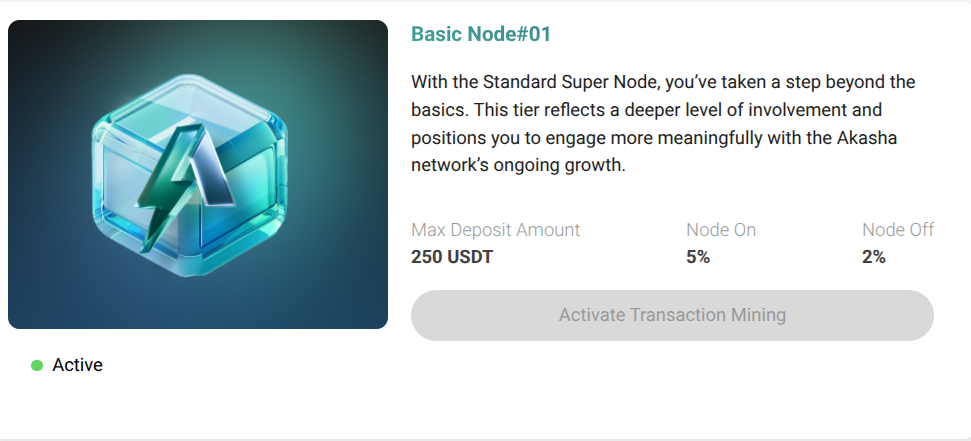Image resolution: width=971 pixels, height=441 pixels.
Task: Open the Basic Node#01 title link
Action: [481, 34]
